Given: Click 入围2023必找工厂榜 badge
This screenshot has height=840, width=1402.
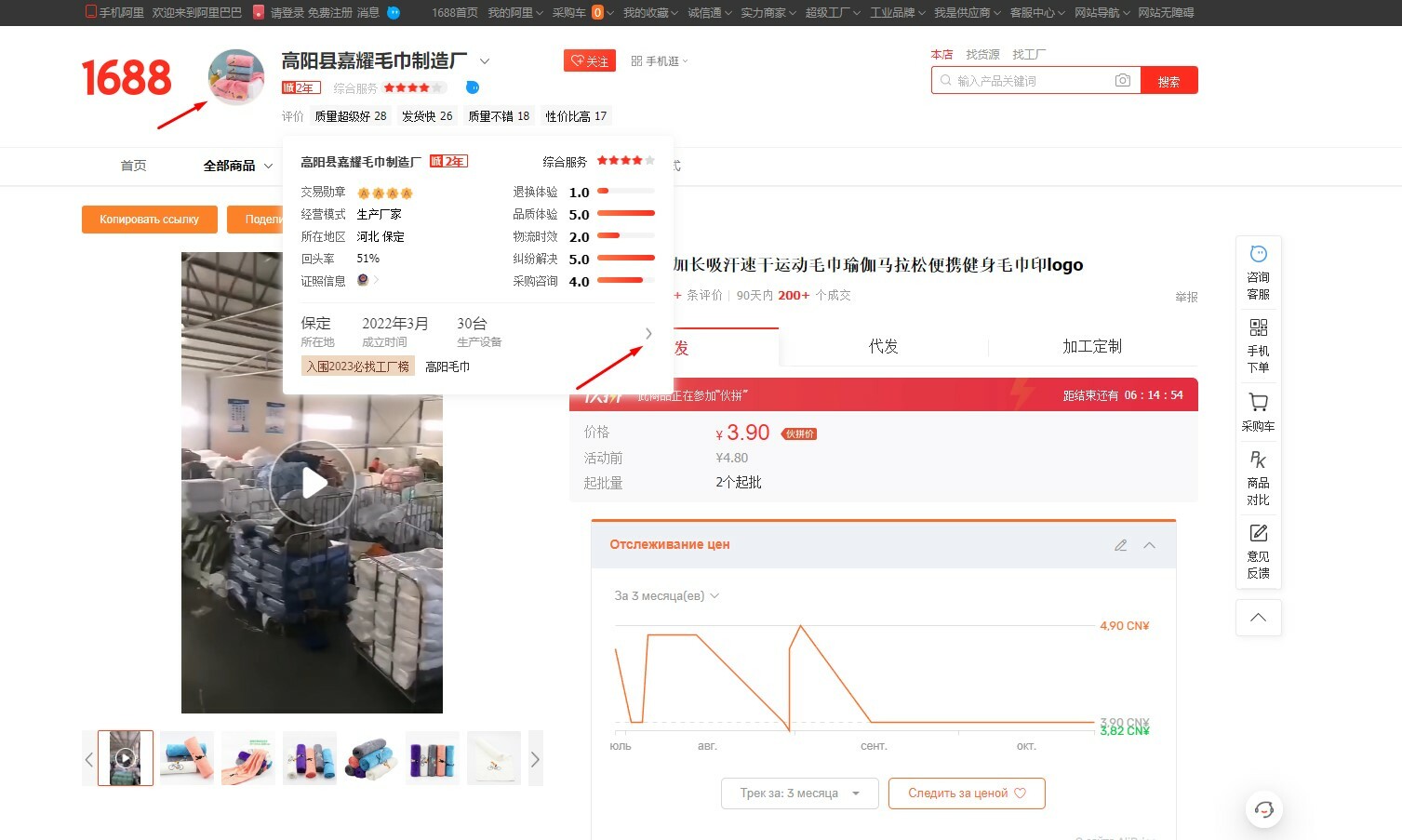Looking at the screenshot, I should point(358,367).
